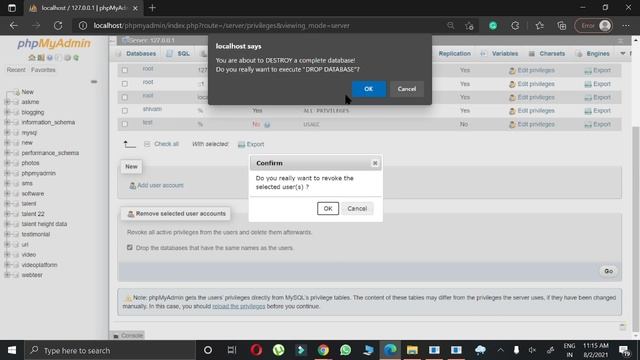The width and height of the screenshot is (640, 360).
Task: Cancel the localhost says dialog
Action: pos(407,89)
